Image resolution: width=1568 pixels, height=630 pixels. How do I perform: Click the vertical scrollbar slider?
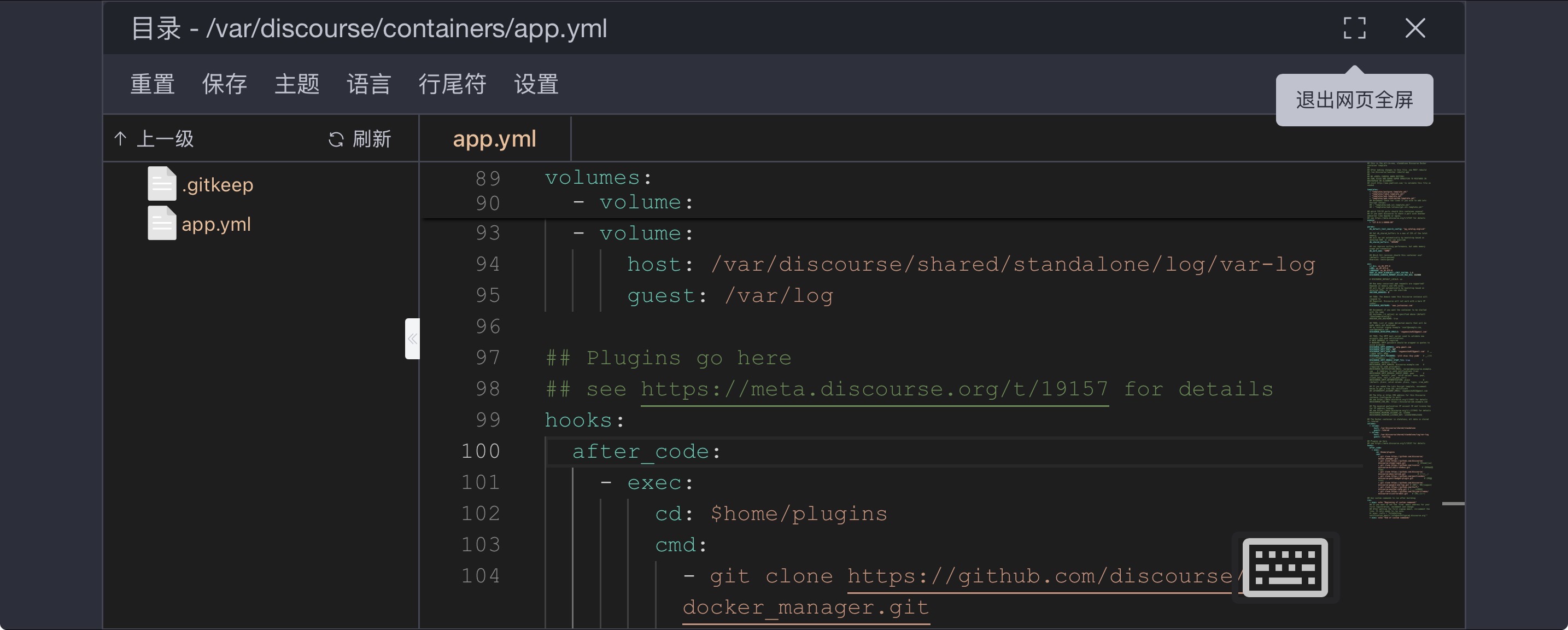[1453, 503]
